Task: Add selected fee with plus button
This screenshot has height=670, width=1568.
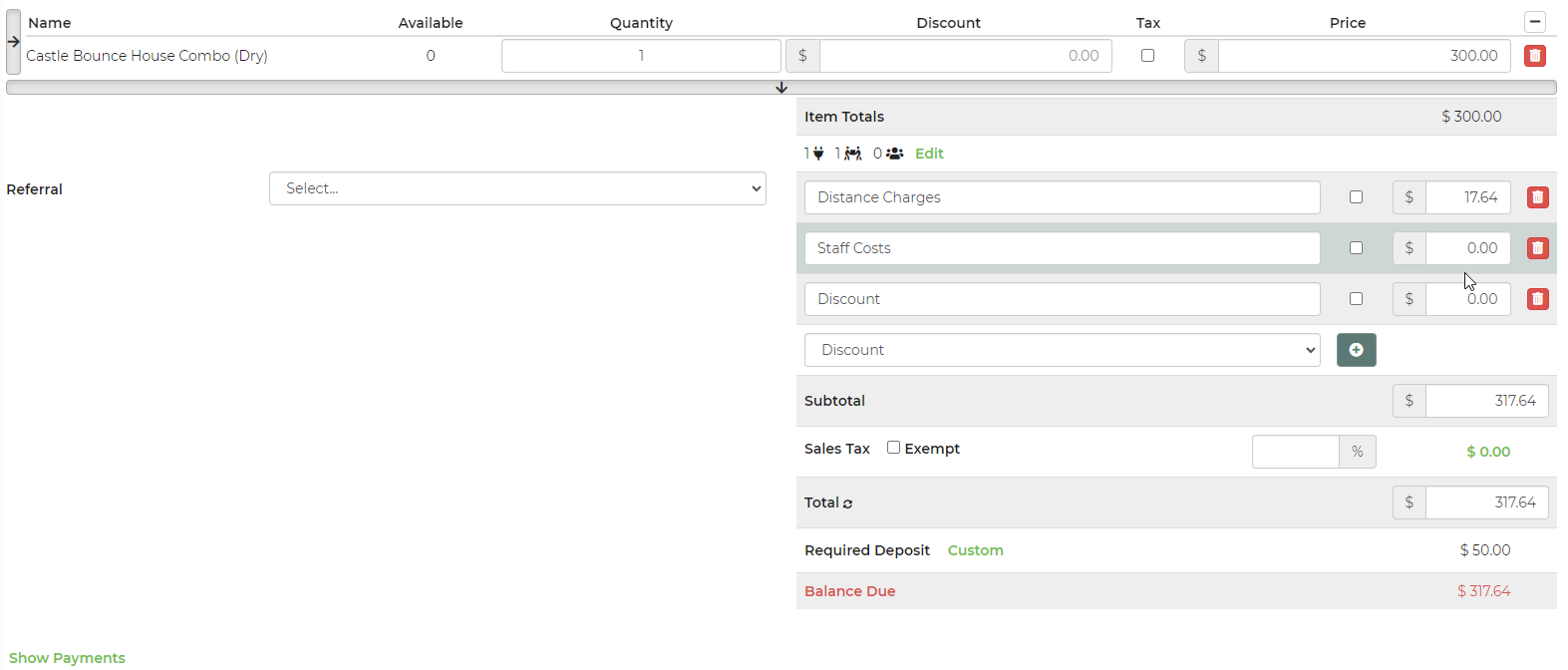Action: point(1356,350)
